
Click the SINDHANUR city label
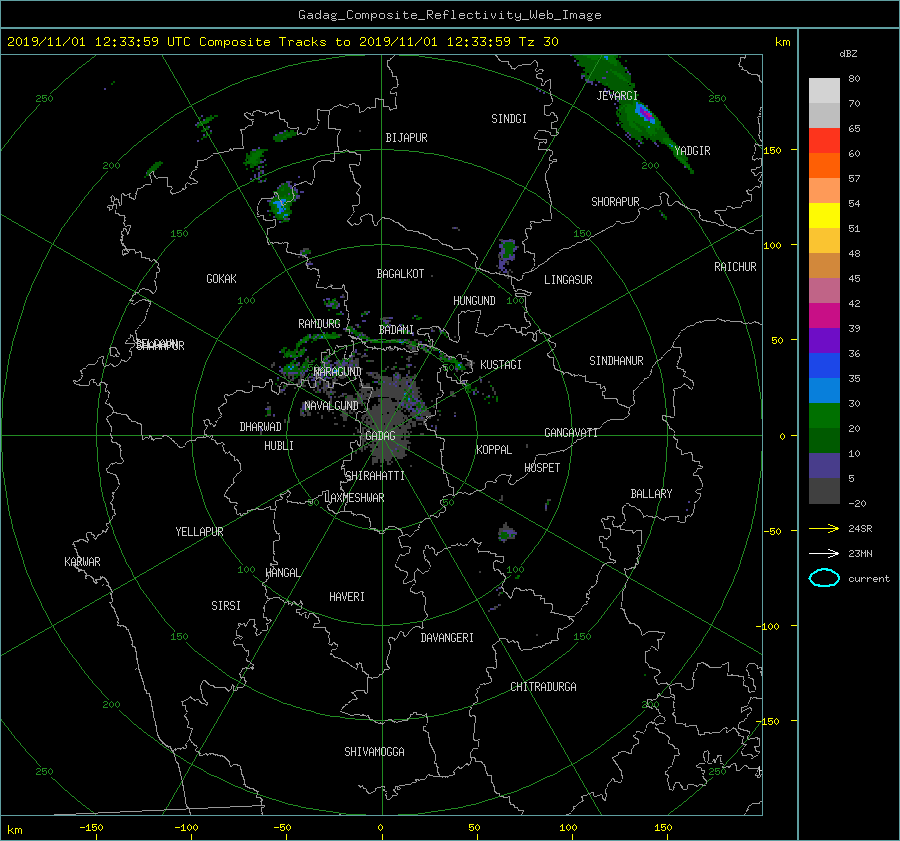click(616, 361)
